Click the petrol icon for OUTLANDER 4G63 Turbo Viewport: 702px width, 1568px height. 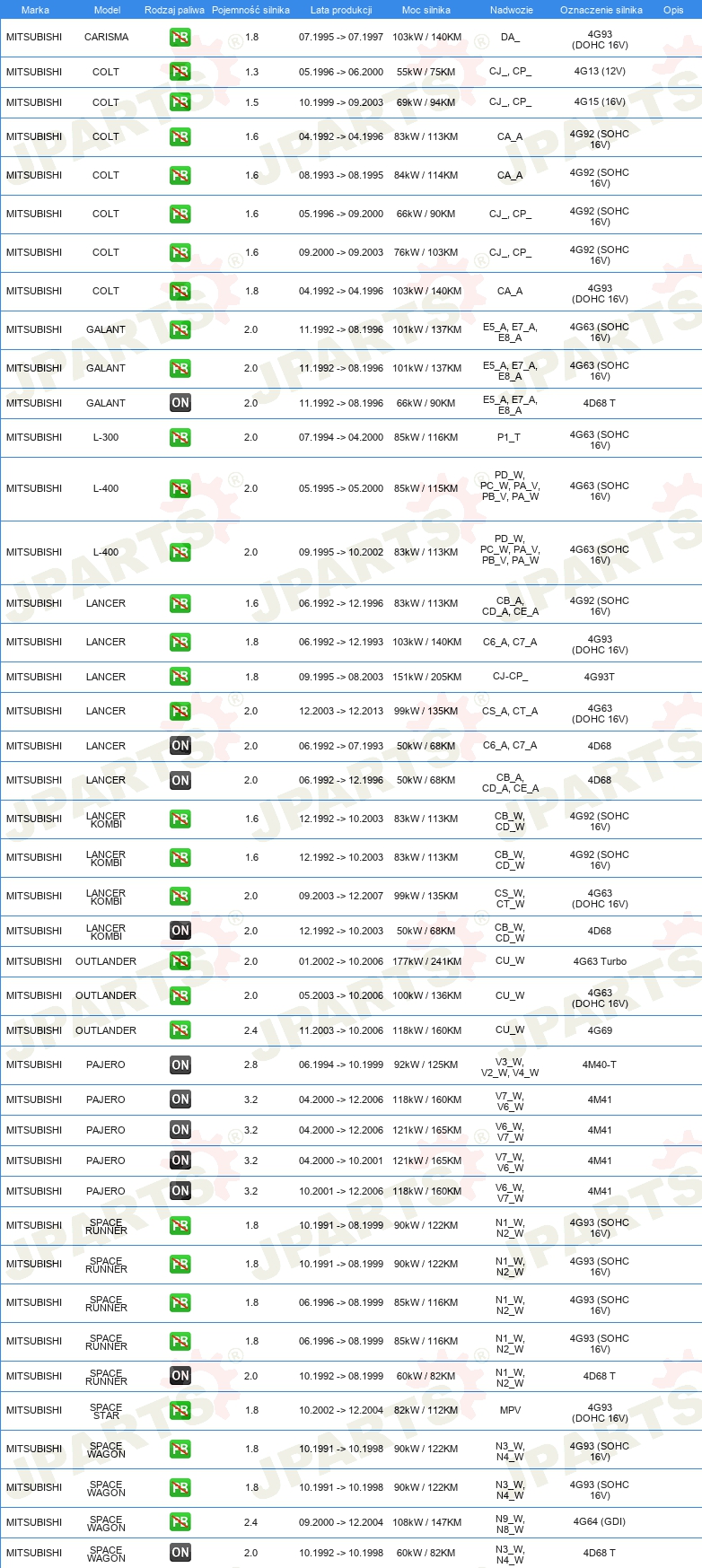tap(180, 961)
